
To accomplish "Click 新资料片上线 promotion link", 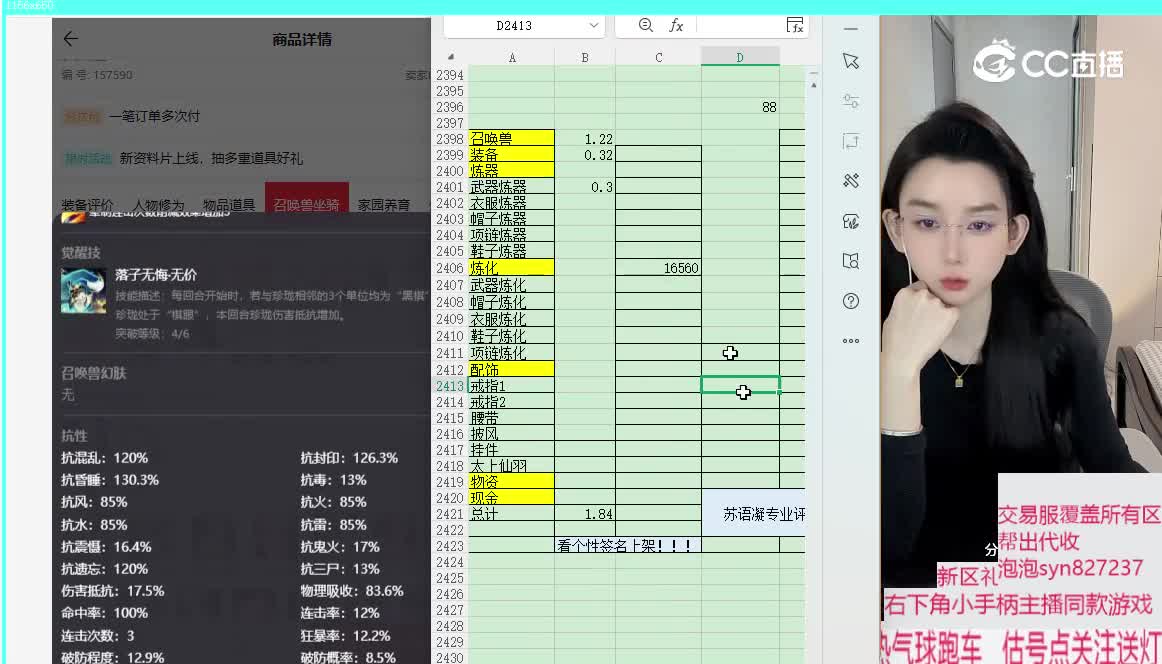I will 210,158.
